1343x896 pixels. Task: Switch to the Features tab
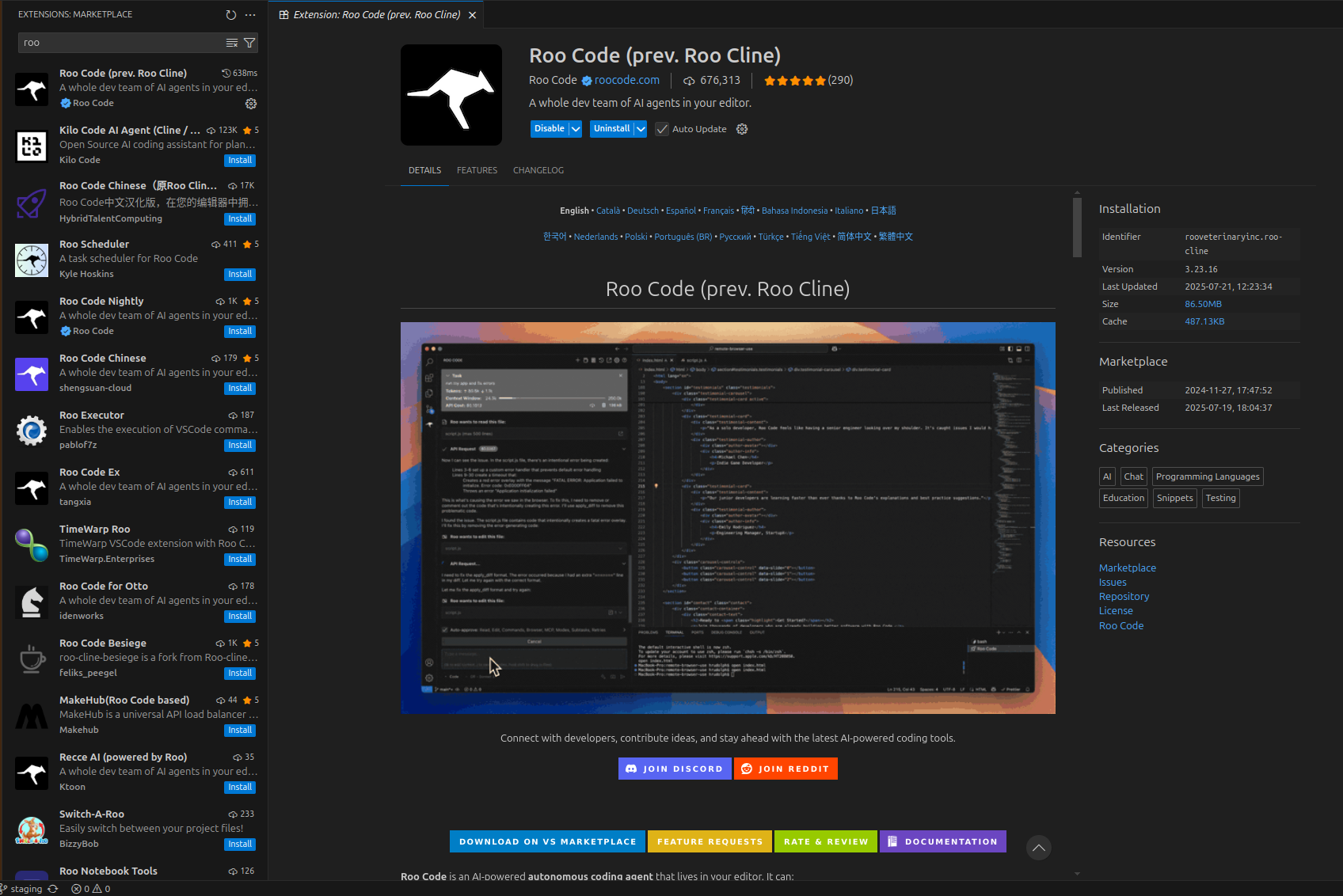tap(477, 170)
